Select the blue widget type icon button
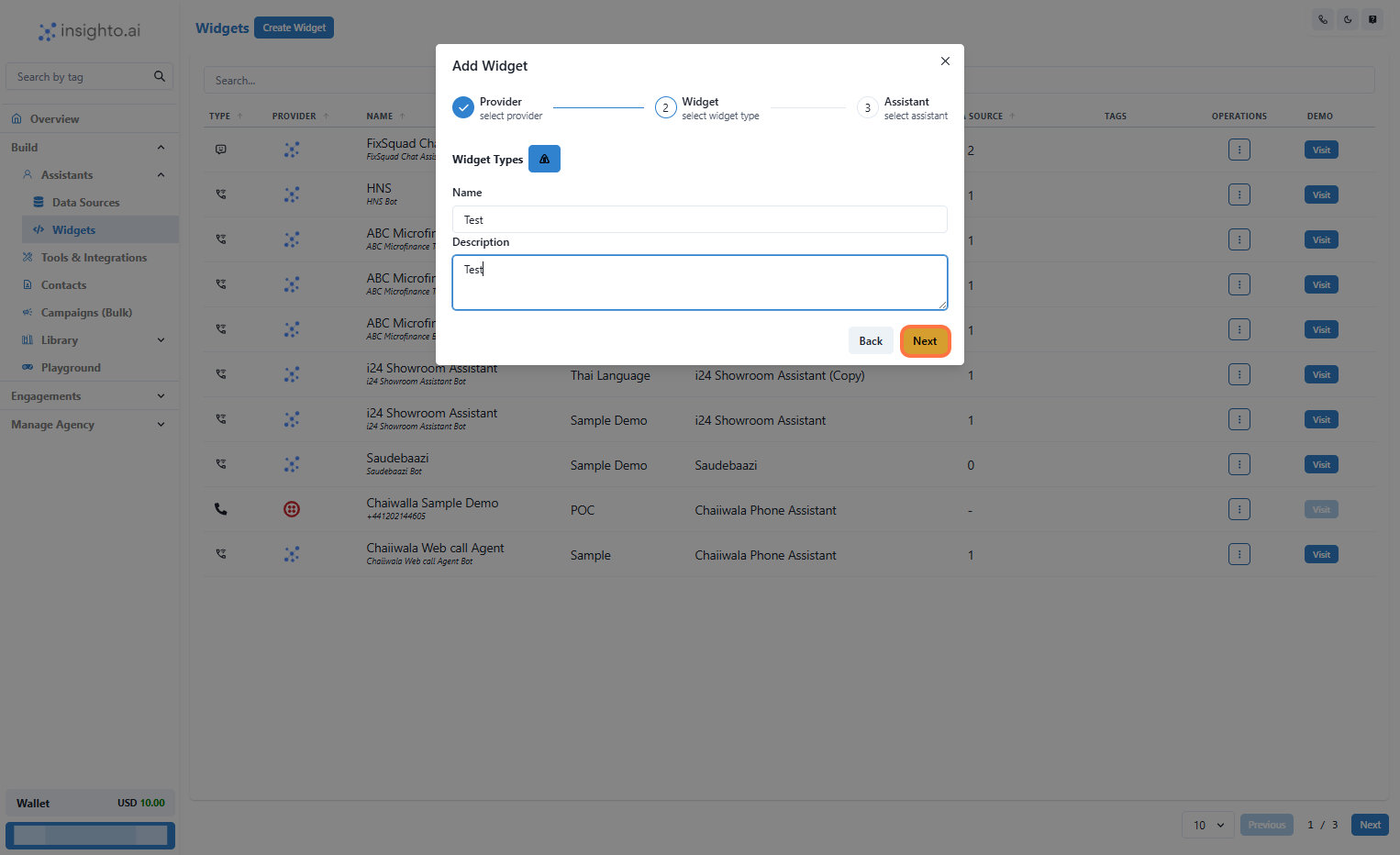 [544, 159]
